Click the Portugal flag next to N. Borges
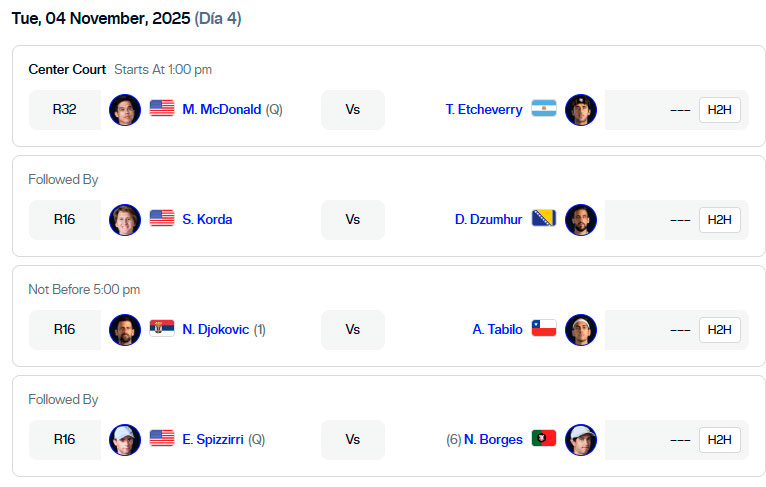The width and height of the screenshot is (766, 487). click(544, 439)
